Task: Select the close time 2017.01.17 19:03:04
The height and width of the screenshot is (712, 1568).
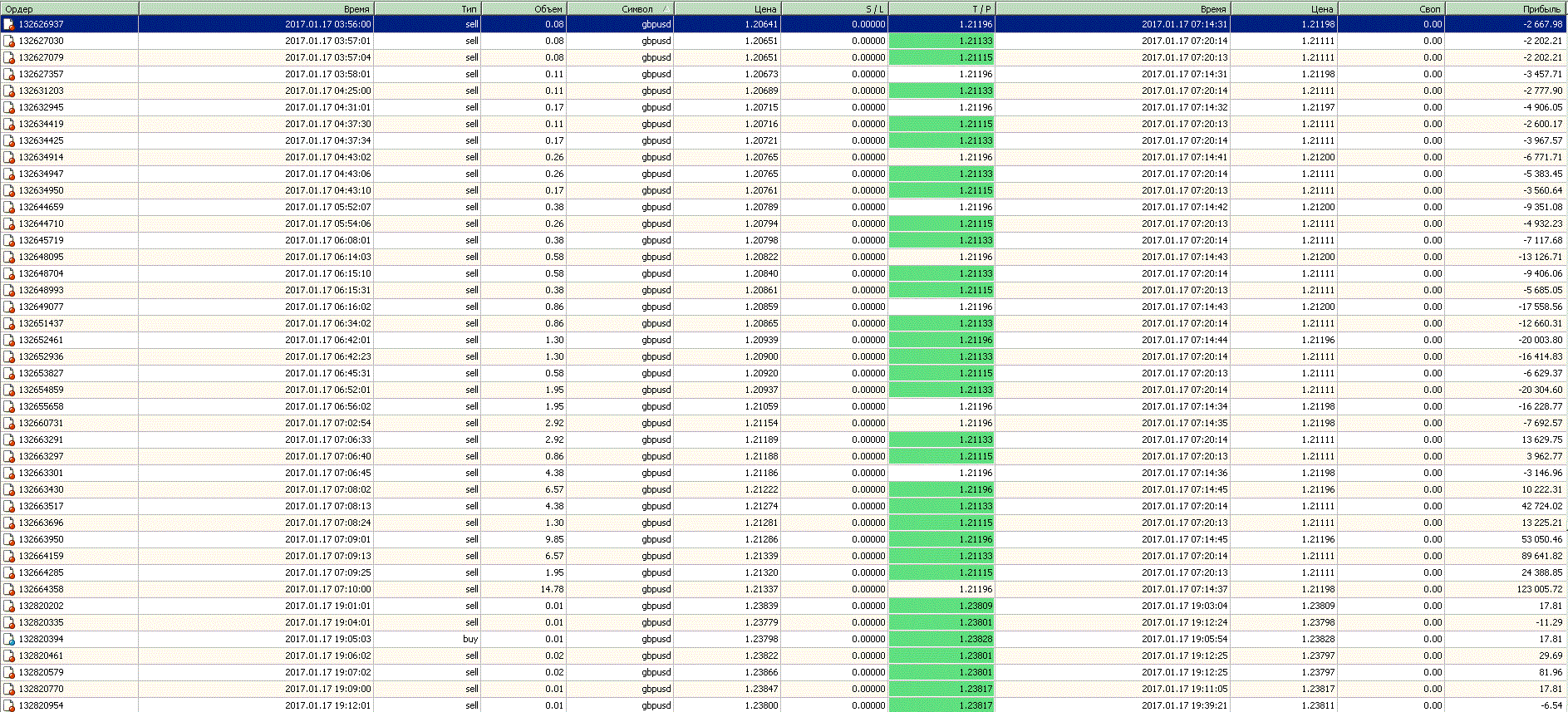Action: [1184, 606]
